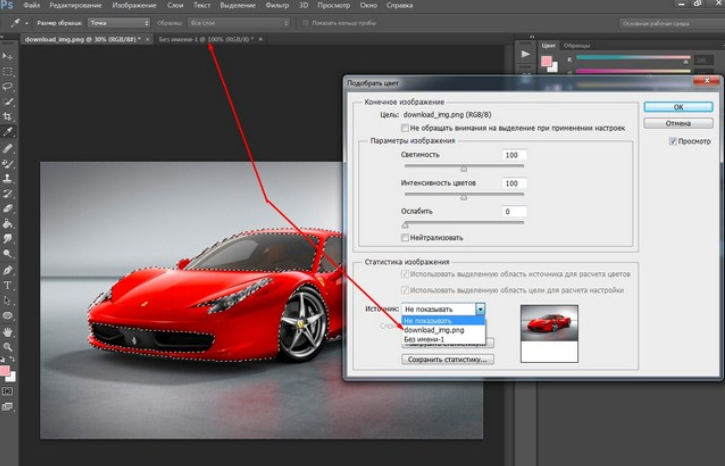725x466 pixels.
Task: Open the Actions panel play icon
Action: point(525,54)
